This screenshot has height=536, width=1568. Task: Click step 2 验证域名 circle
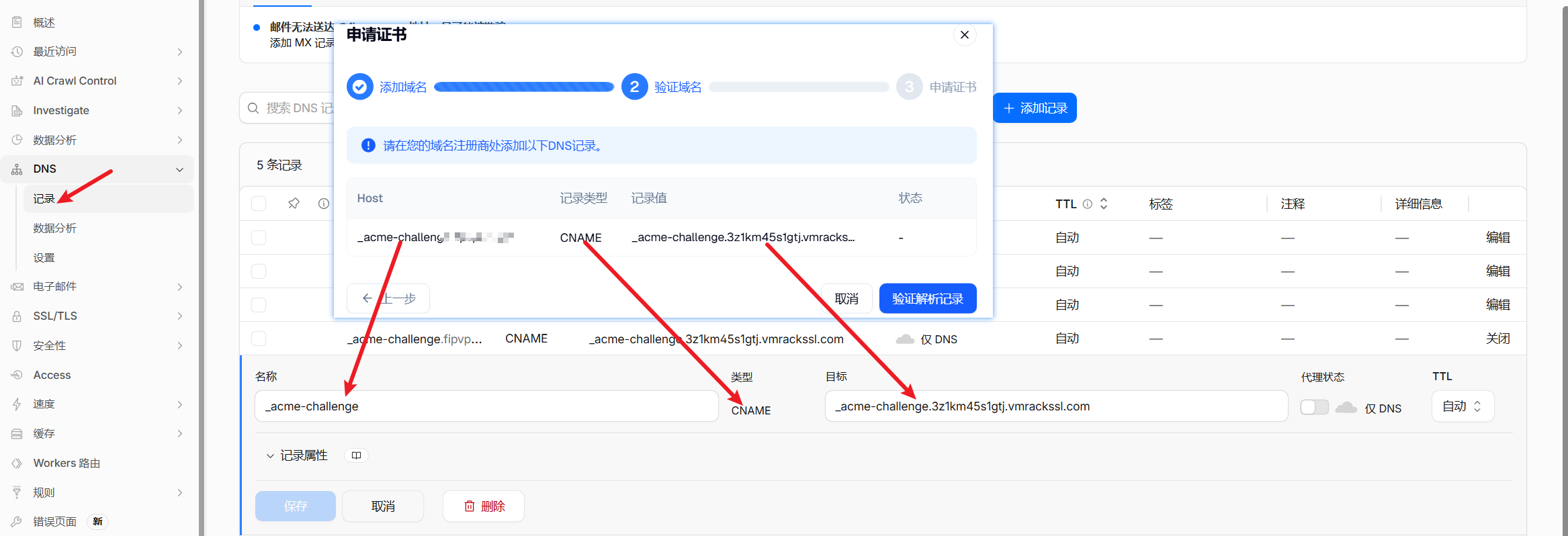pyautogui.click(x=635, y=87)
